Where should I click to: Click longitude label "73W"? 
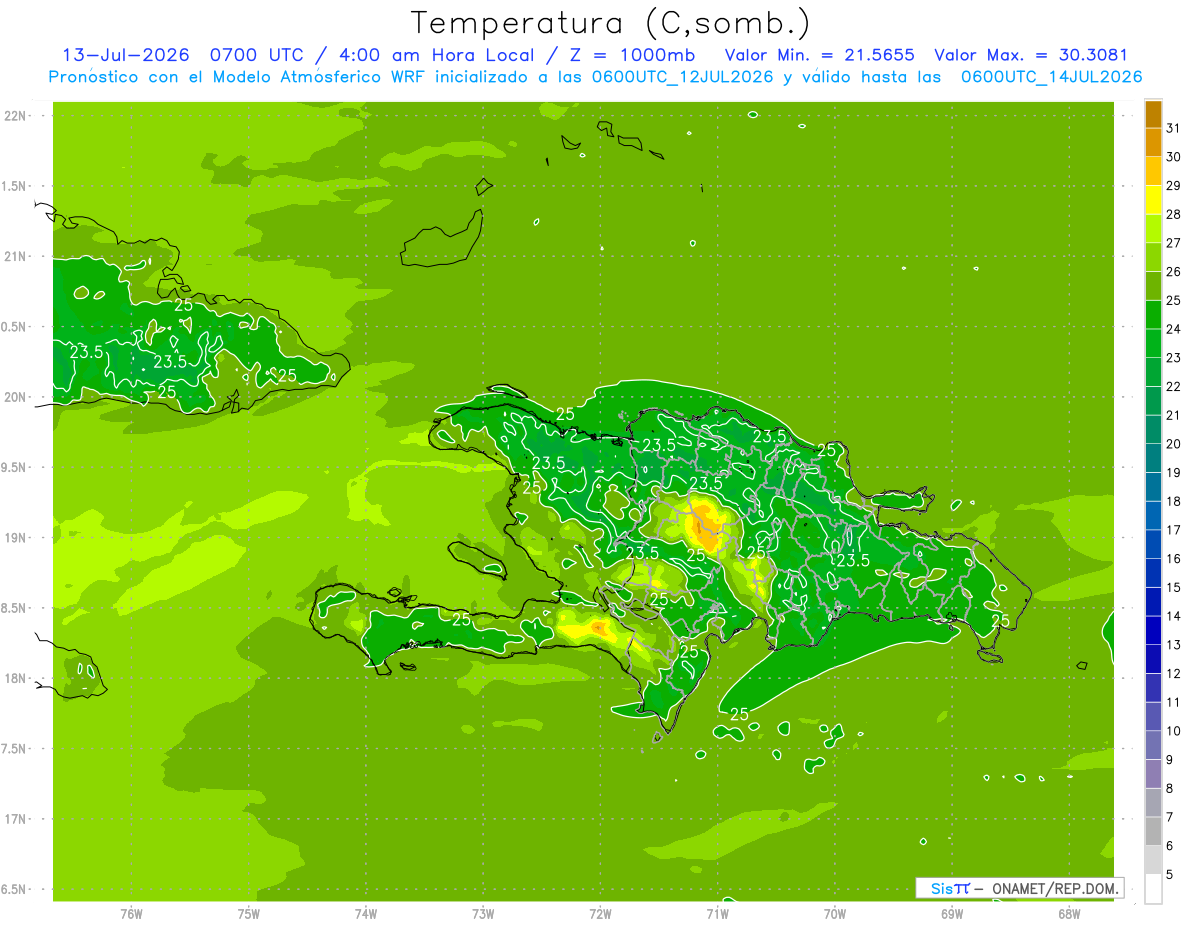[x=483, y=914]
